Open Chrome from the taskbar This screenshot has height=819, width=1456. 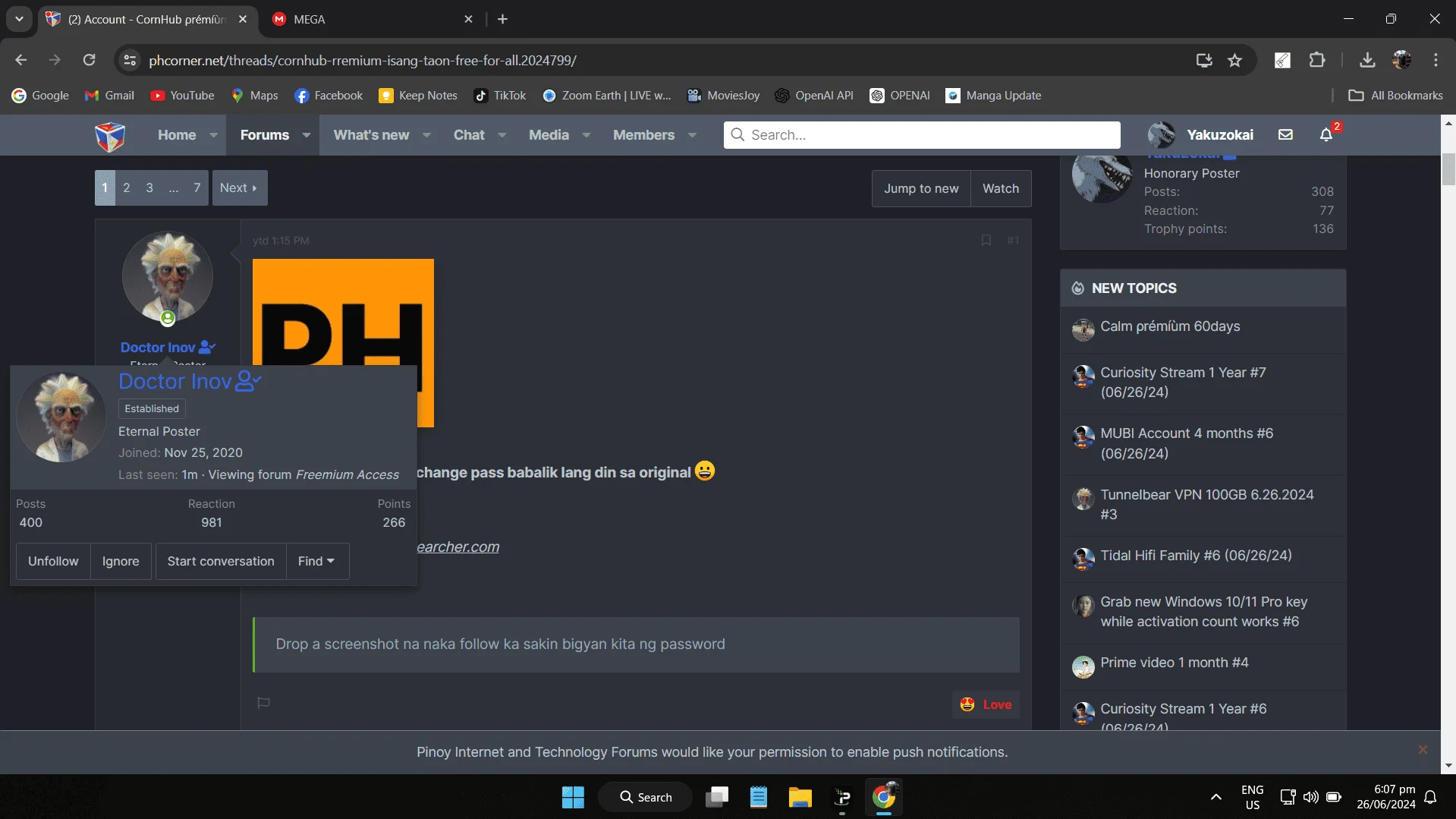[883, 797]
